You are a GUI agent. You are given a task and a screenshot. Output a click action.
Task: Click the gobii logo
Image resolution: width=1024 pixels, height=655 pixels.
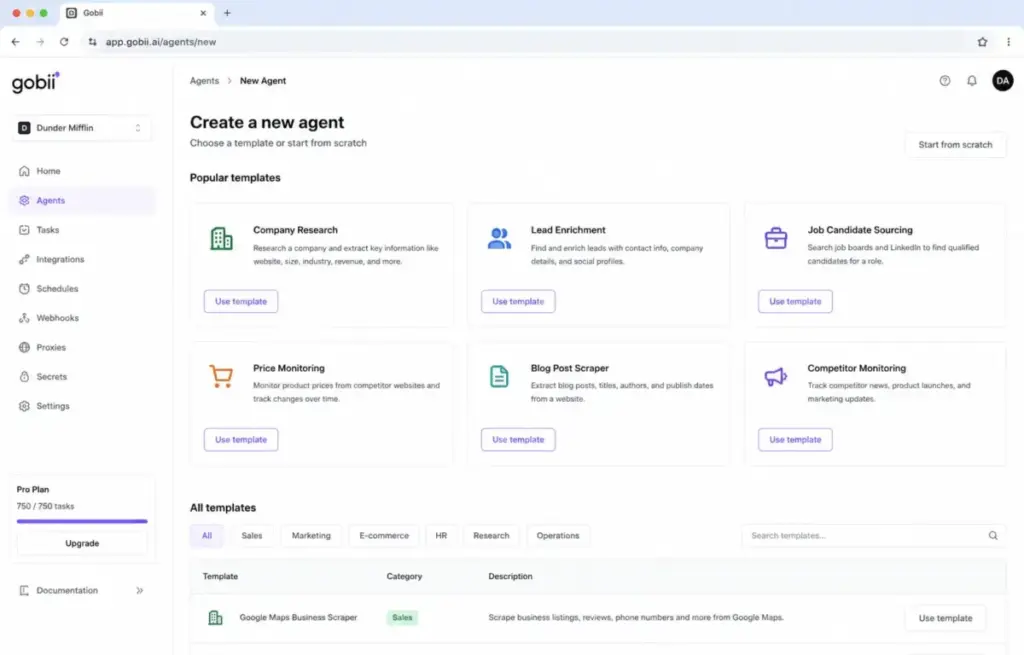[x=35, y=82]
